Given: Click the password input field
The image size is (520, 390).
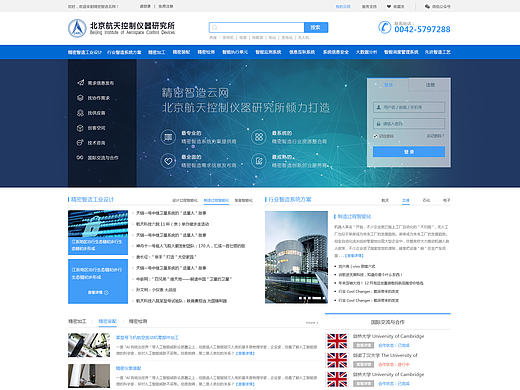Looking at the screenshot, I should 409,124.
